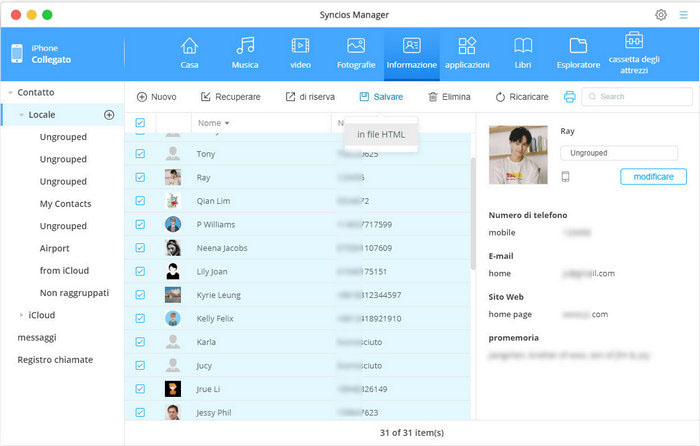Image resolution: width=700 pixels, height=446 pixels.
Task: Switch to the video section
Action: [x=300, y=52]
